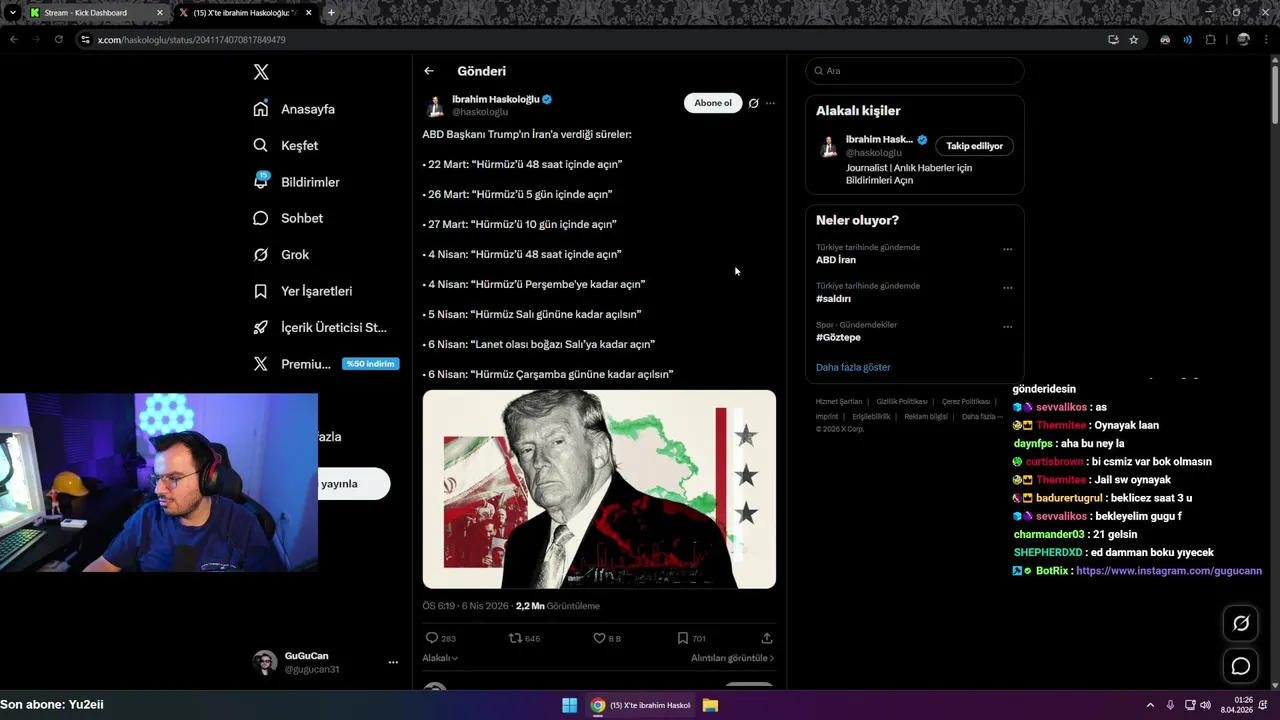
Task: Open the #saldırı trending topic
Action: coord(833,299)
